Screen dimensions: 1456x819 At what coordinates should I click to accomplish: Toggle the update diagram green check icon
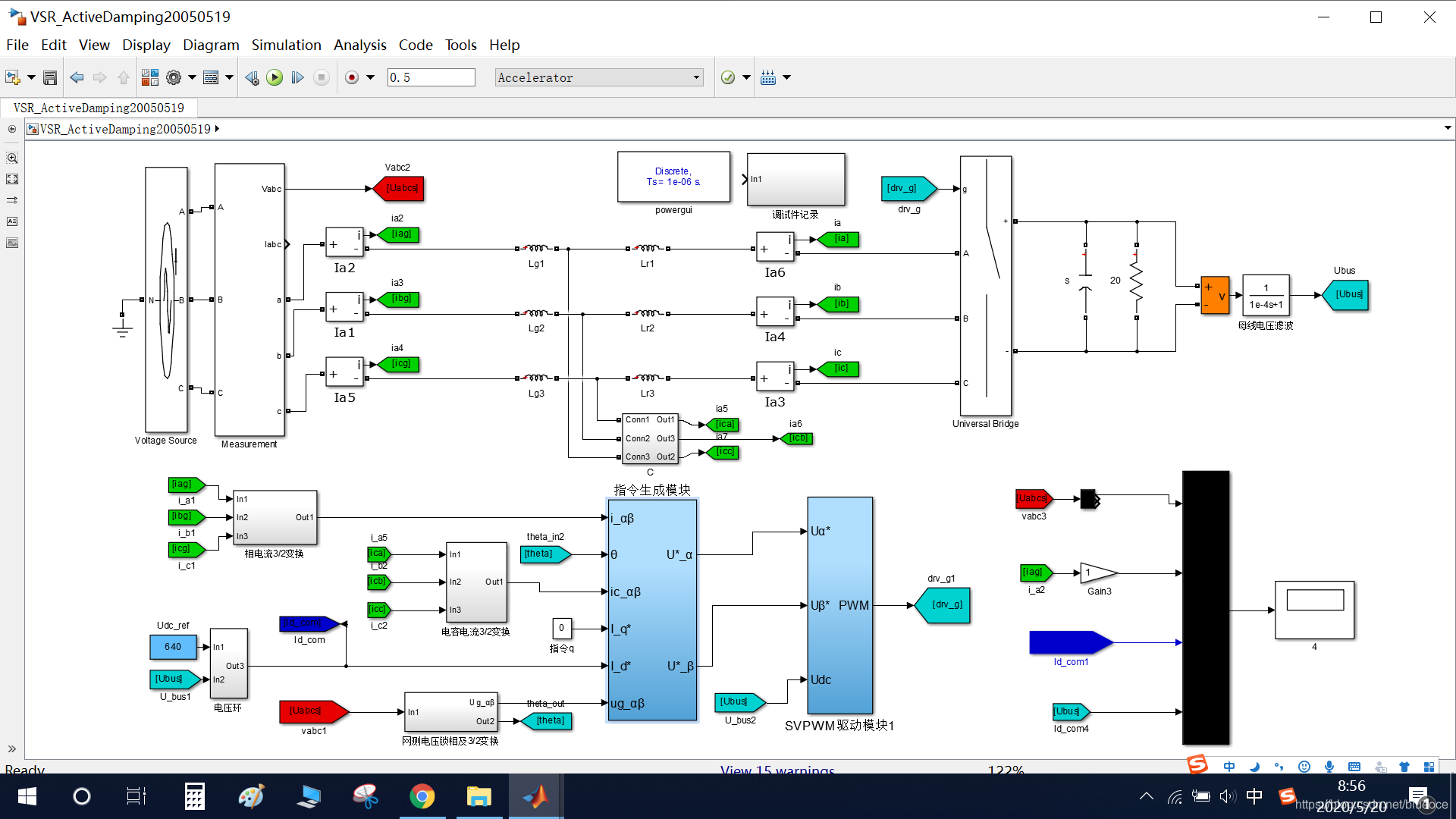pos(727,77)
